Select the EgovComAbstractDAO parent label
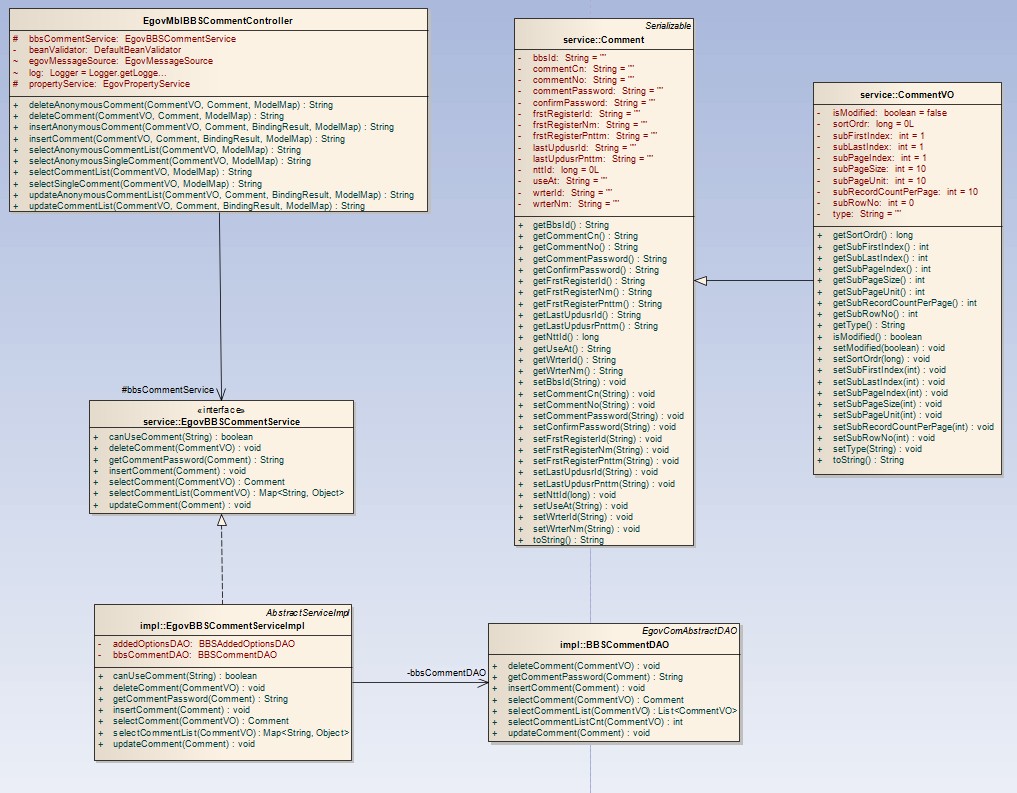1017x793 pixels. click(689, 631)
